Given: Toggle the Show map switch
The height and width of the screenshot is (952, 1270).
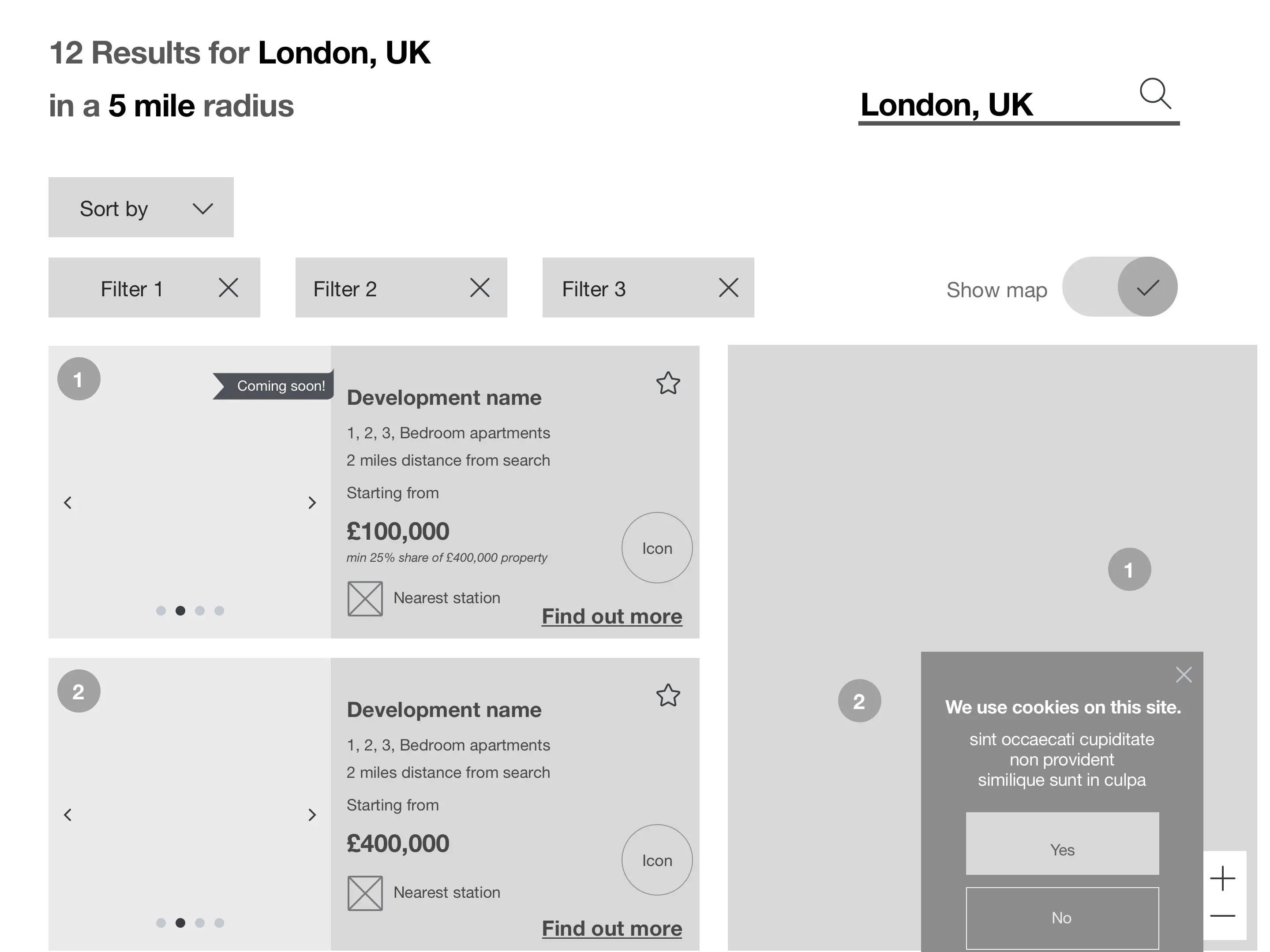Looking at the screenshot, I should pos(1120,287).
